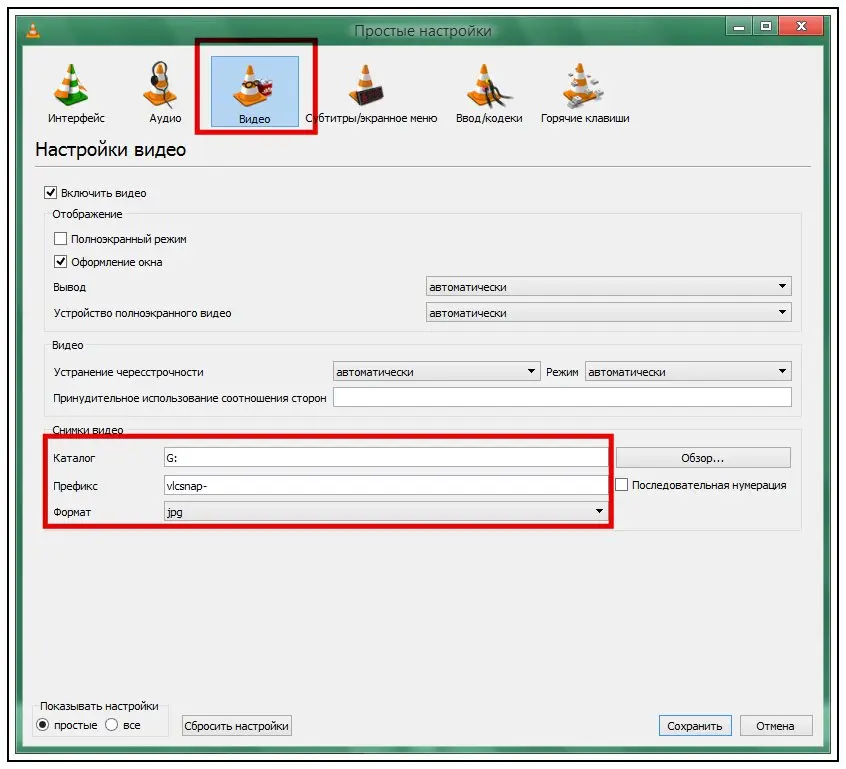Click the соотношения сторон input field
The height and width of the screenshot is (769, 846).
[562, 398]
